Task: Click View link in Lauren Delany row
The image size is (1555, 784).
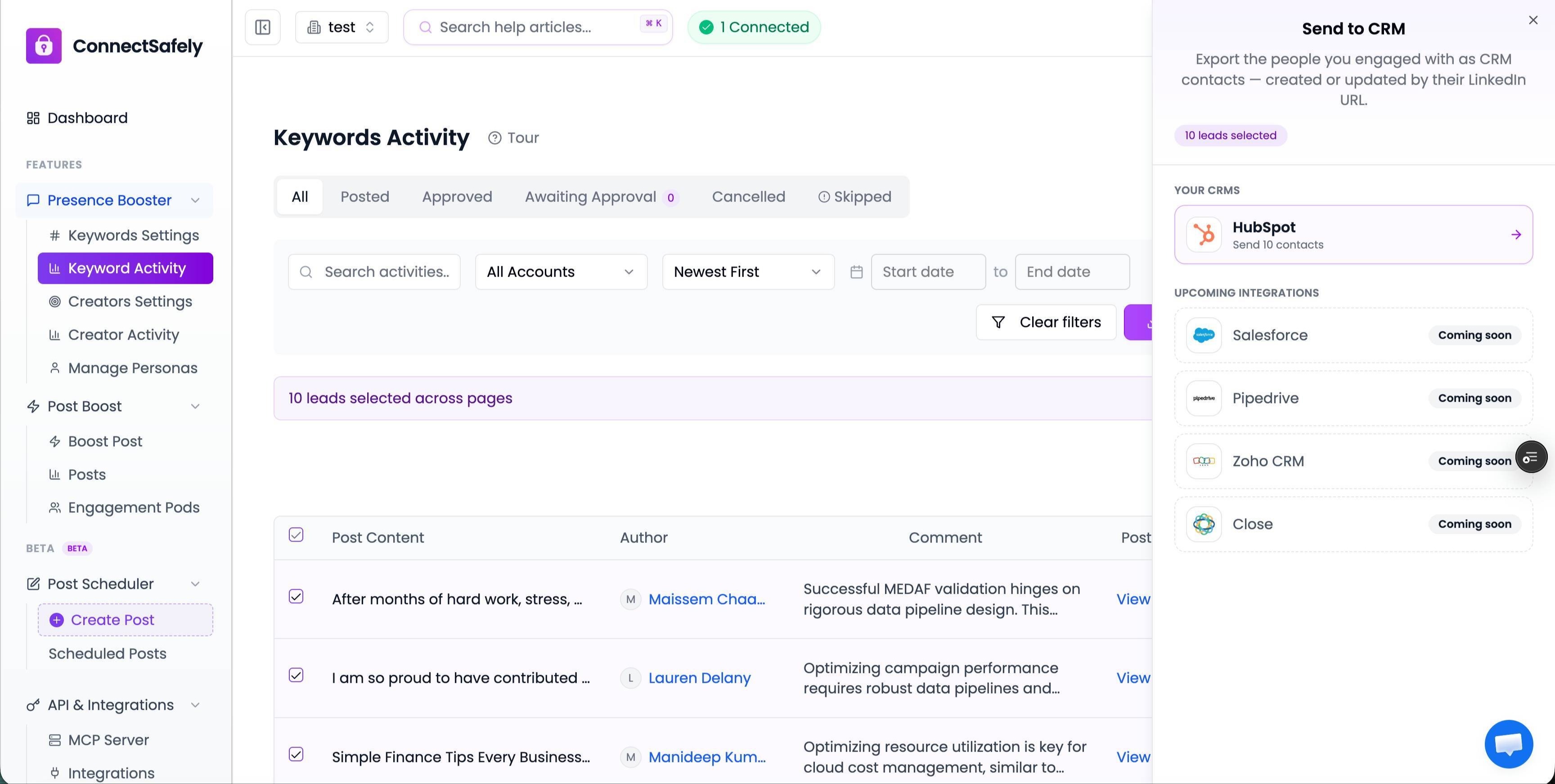Action: tap(1133, 678)
